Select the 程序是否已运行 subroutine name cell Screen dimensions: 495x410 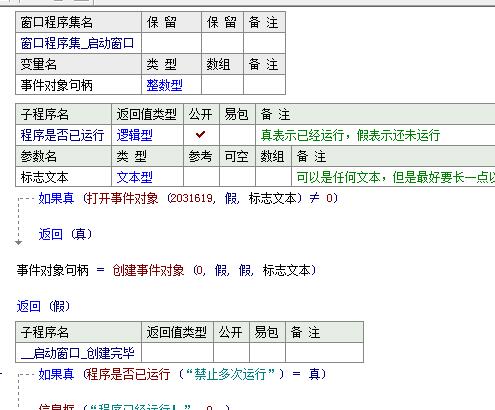[63, 135]
